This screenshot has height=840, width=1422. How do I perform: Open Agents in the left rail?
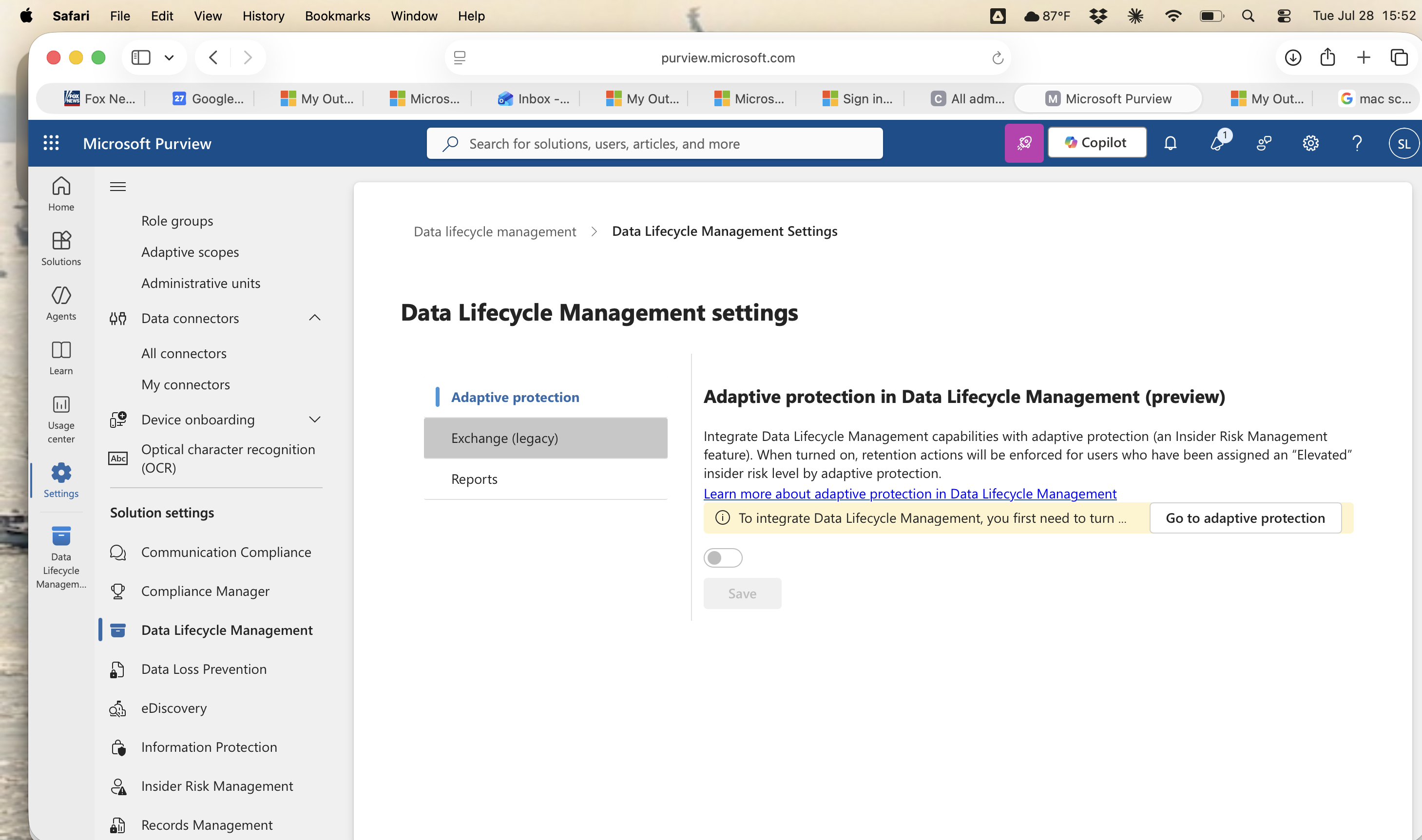tap(61, 304)
